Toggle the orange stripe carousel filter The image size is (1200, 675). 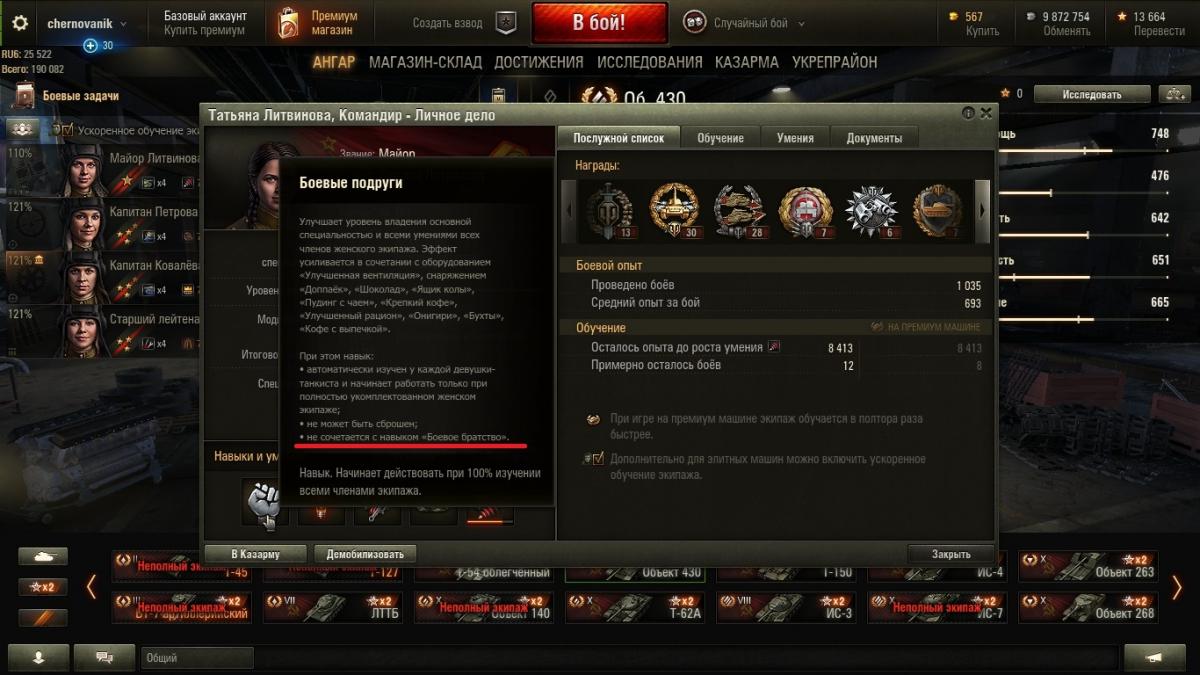point(43,617)
